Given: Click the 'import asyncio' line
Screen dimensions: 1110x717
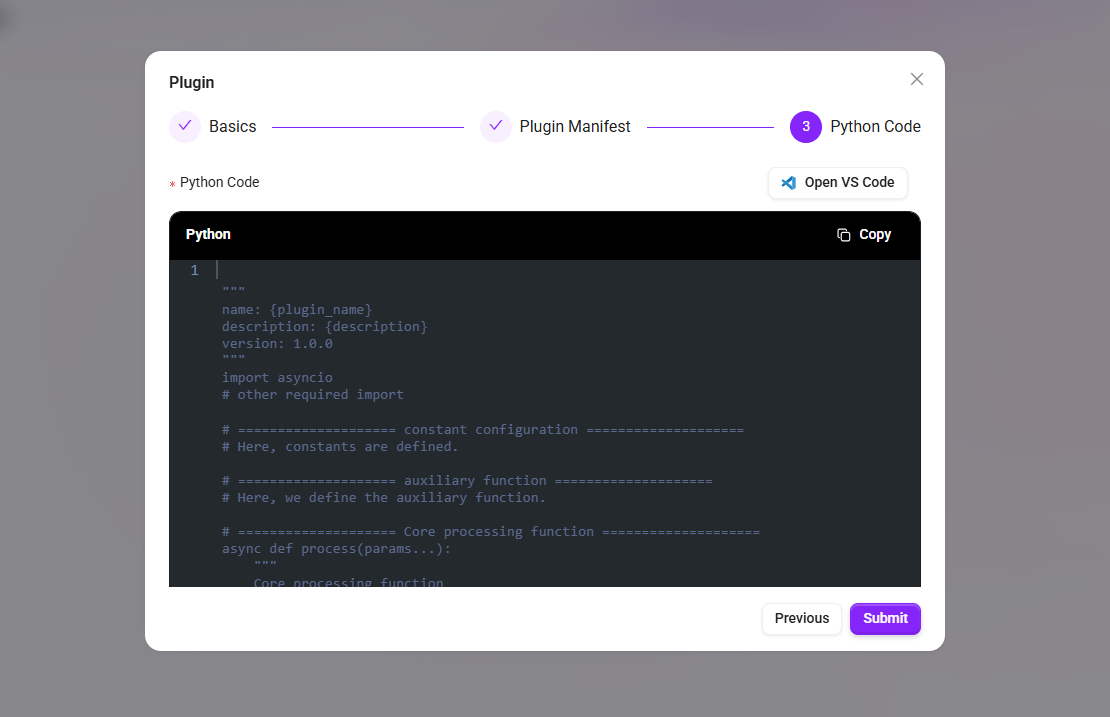Looking at the screenshot, I should 277,378.
